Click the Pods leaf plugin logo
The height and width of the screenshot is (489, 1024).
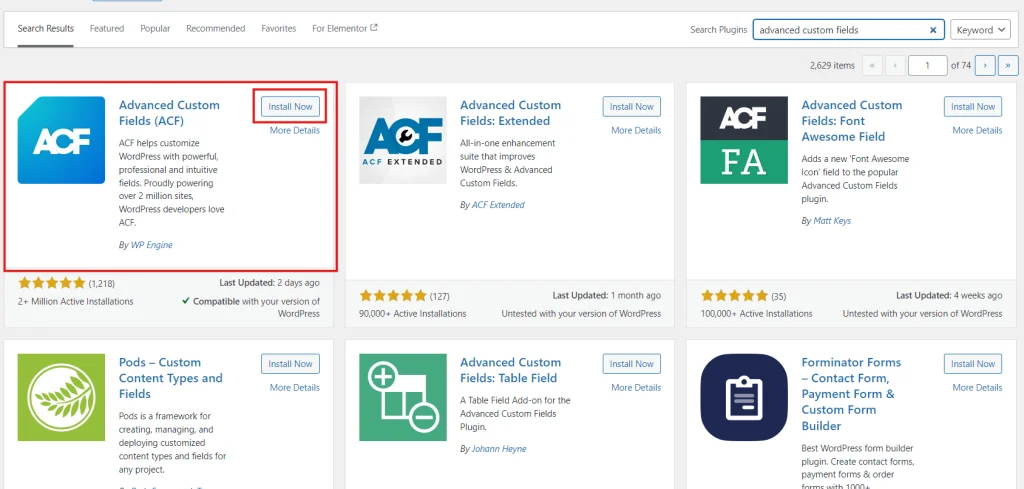click(x=61, y=398)
